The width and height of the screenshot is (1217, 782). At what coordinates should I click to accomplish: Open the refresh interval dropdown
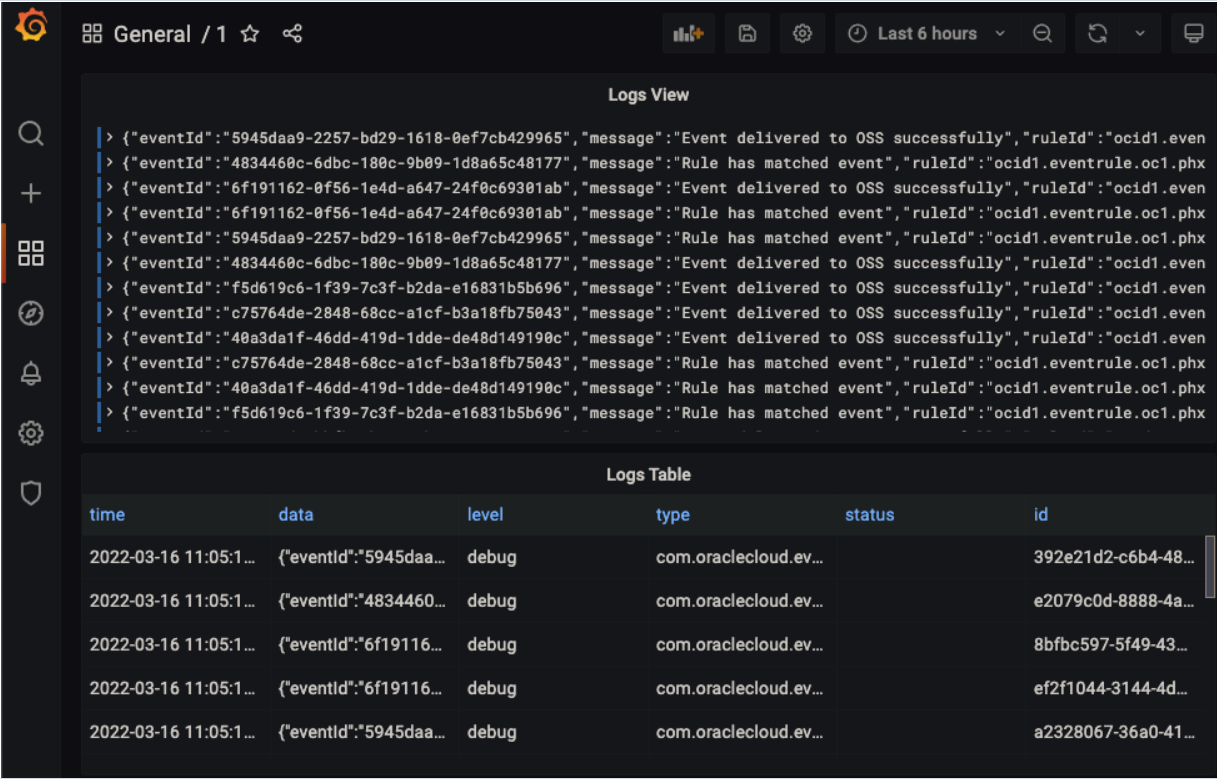click(1138, 33)
